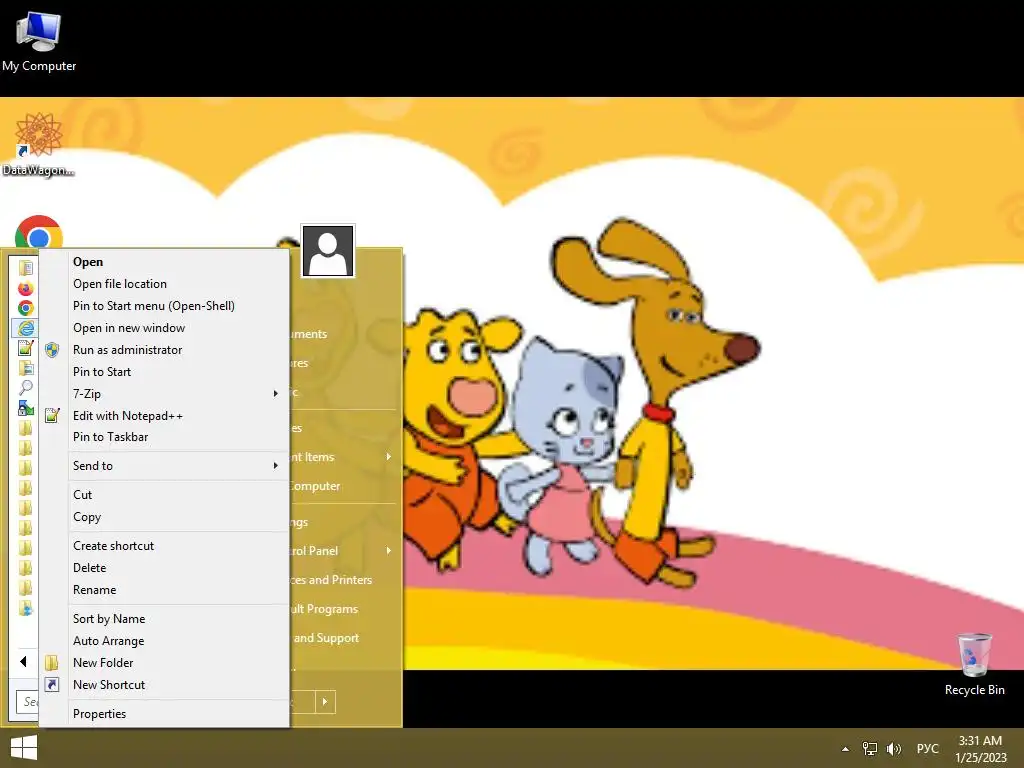The image size is (1024, 768).
Task: Choose Edit with Notepad++ text
Action: [x=128, y=416]
